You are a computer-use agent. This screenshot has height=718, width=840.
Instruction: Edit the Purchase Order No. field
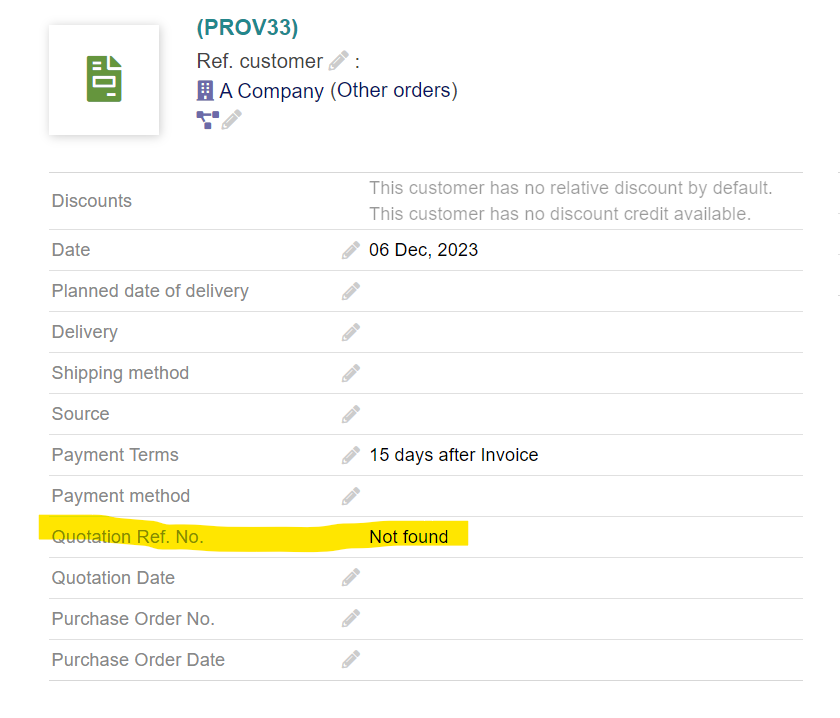click(x=350, y=619)
